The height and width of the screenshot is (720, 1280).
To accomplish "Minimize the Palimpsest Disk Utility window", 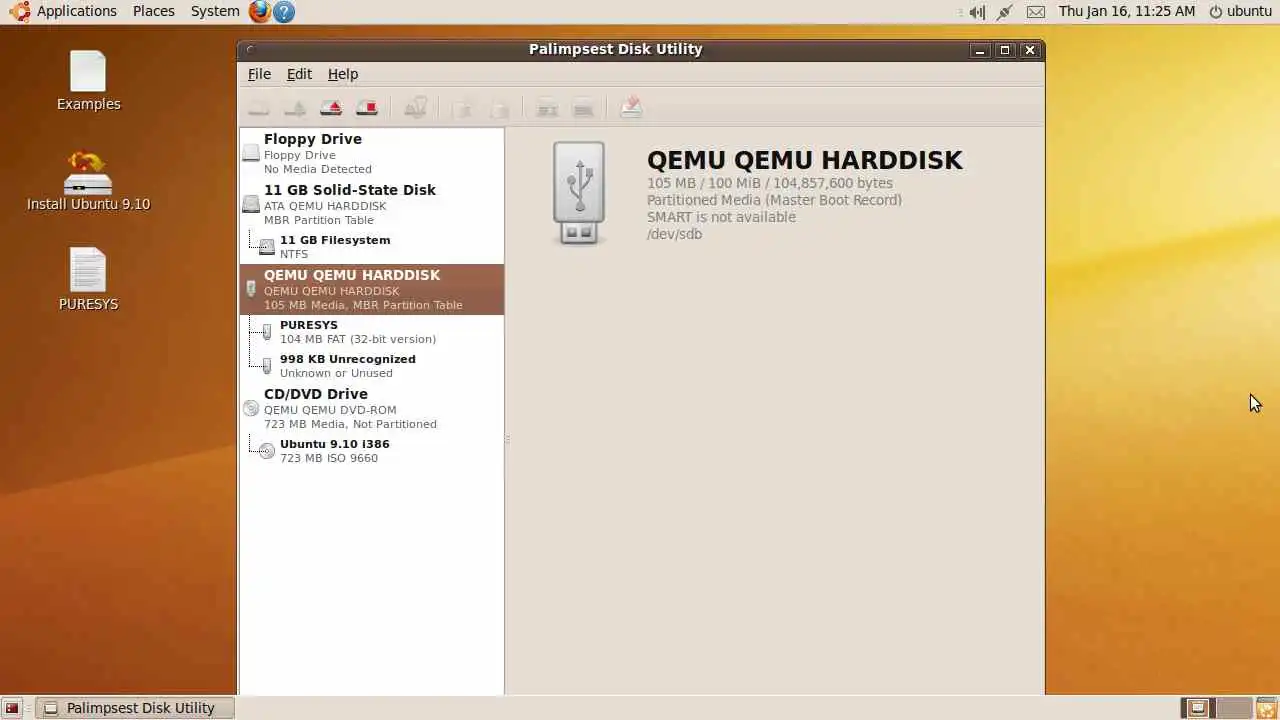I will point(980,50).
